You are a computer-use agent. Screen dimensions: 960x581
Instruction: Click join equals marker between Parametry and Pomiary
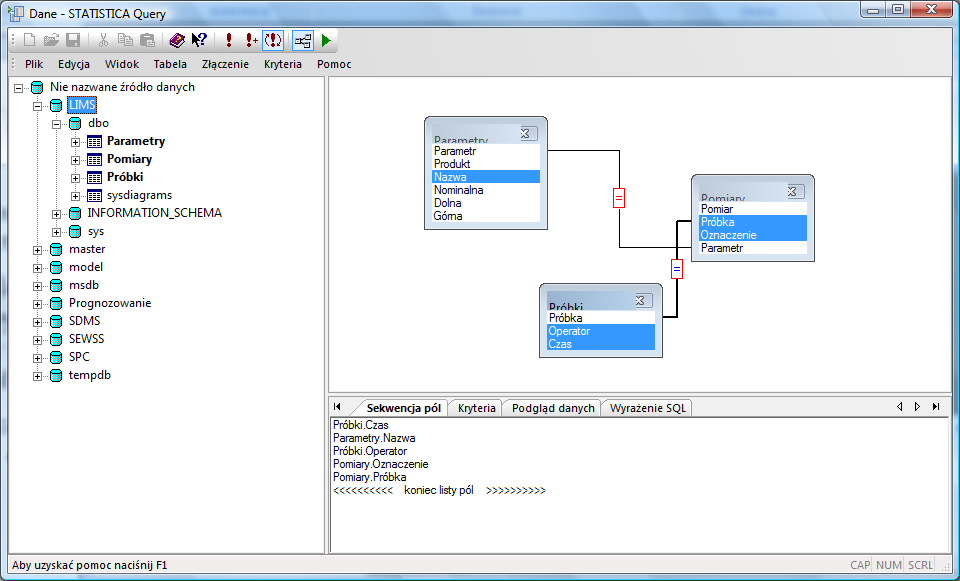(619, 198)
